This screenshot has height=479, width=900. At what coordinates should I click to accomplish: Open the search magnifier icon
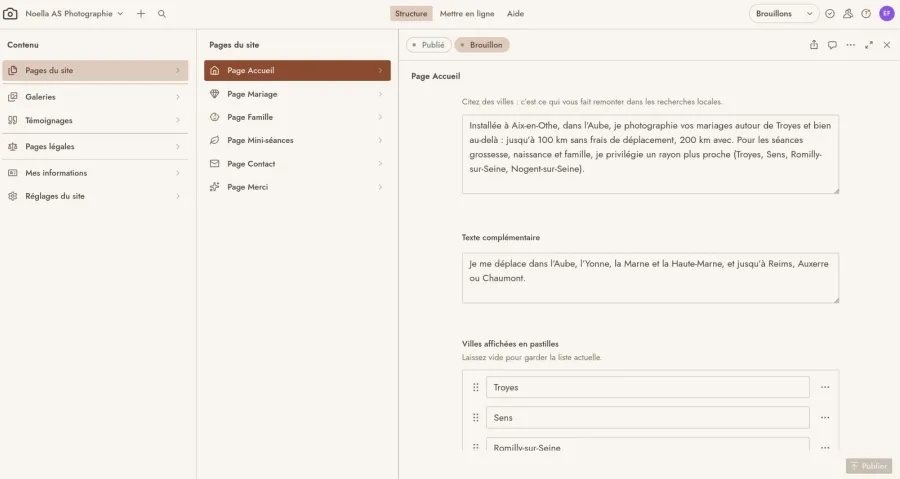coord(162,14)
